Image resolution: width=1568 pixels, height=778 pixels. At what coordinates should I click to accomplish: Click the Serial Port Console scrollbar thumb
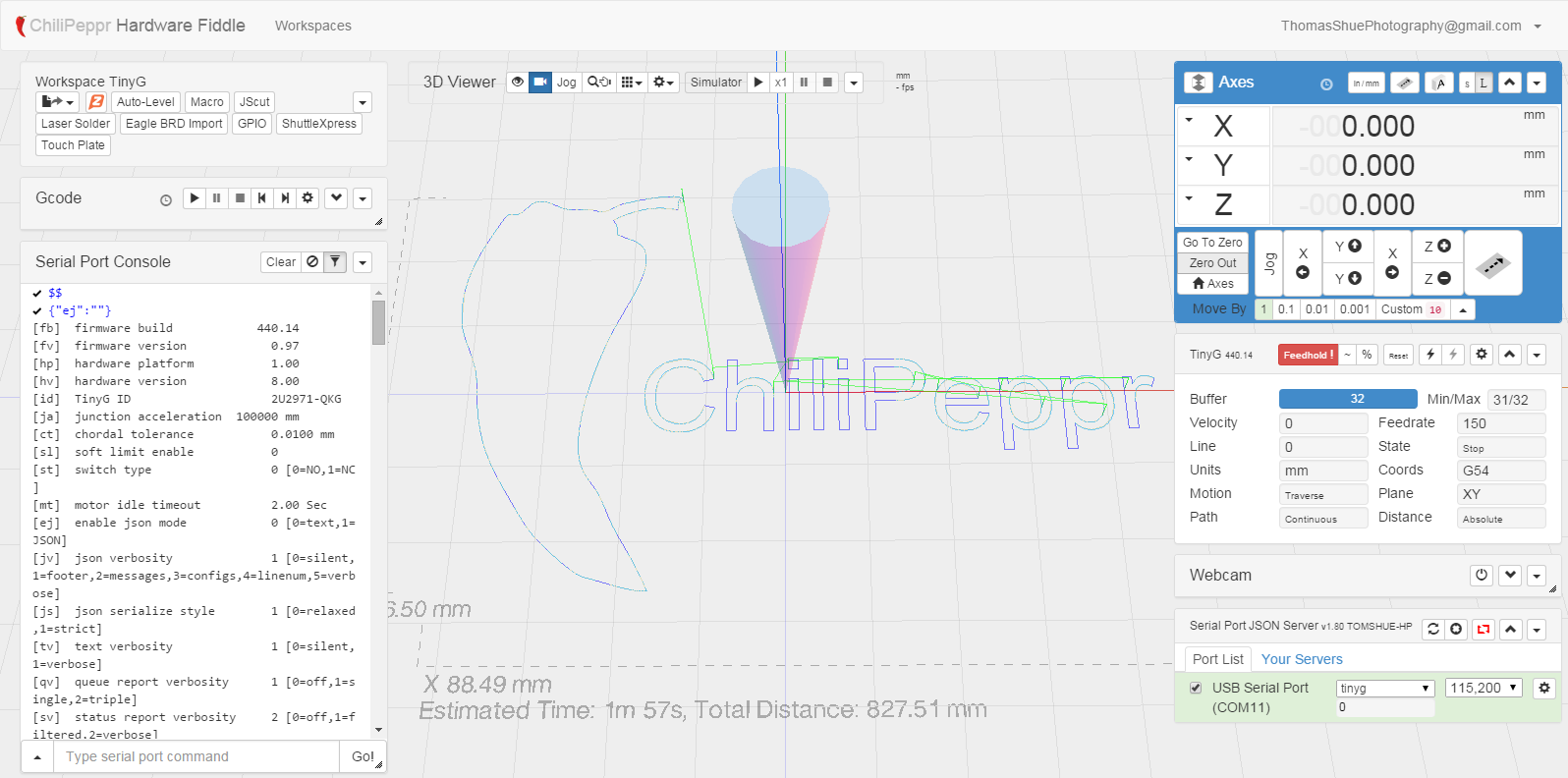tap(378, 322)
